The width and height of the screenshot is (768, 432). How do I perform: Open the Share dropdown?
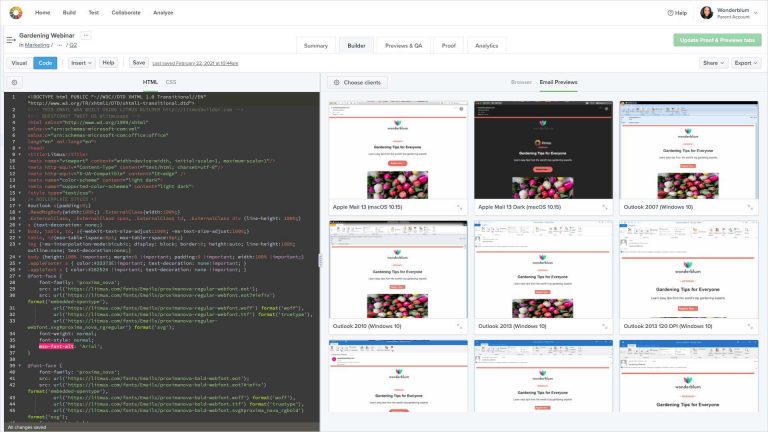[713, 63]
